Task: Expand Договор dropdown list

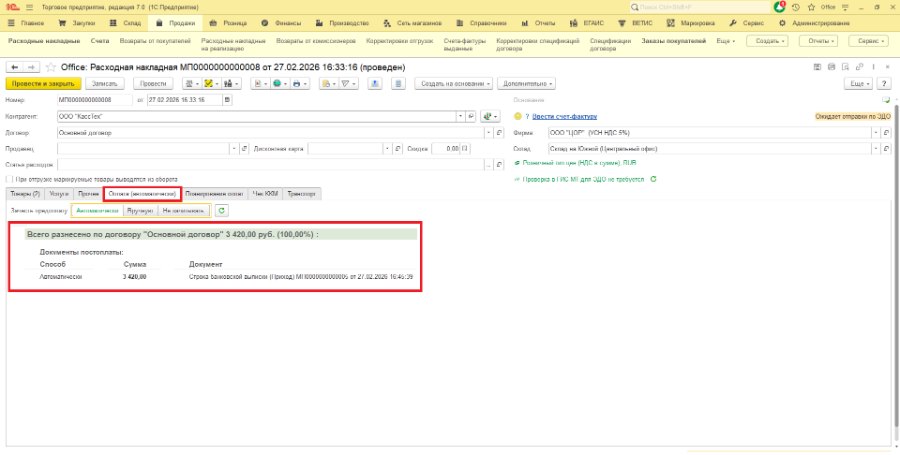Action: (489, 133)
